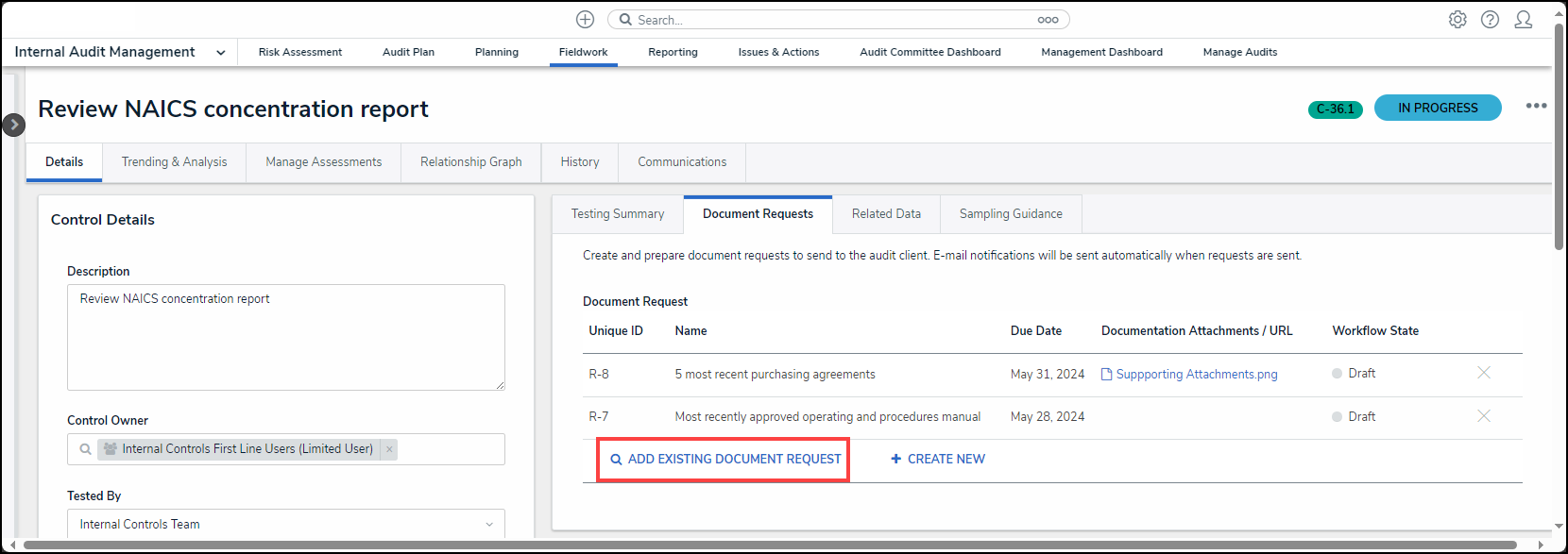The width and height of the screenshot is (1568, 554).
Task: Open the Tested By dropdown
Action: [488, 525]
